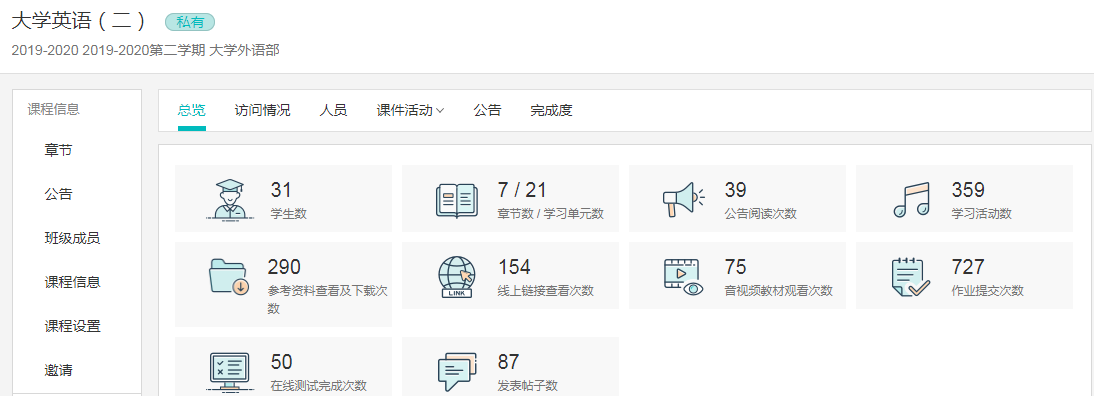Click the value 359
The height and width of the screenshot is (396, 1094).
968,190
